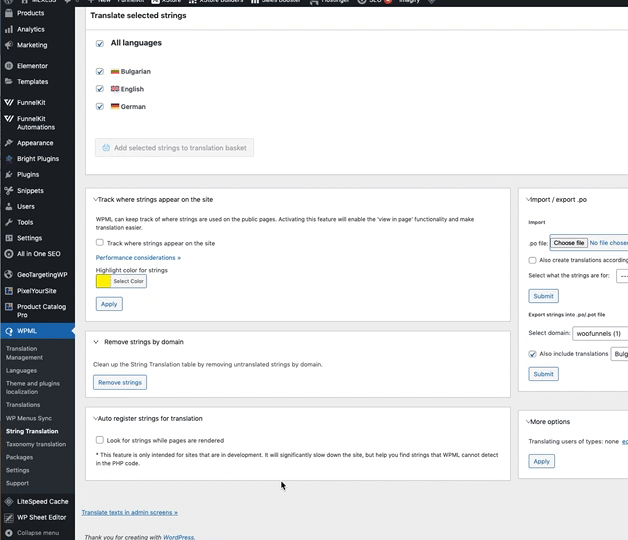Open Marketing via its megaphone icon

9,45
